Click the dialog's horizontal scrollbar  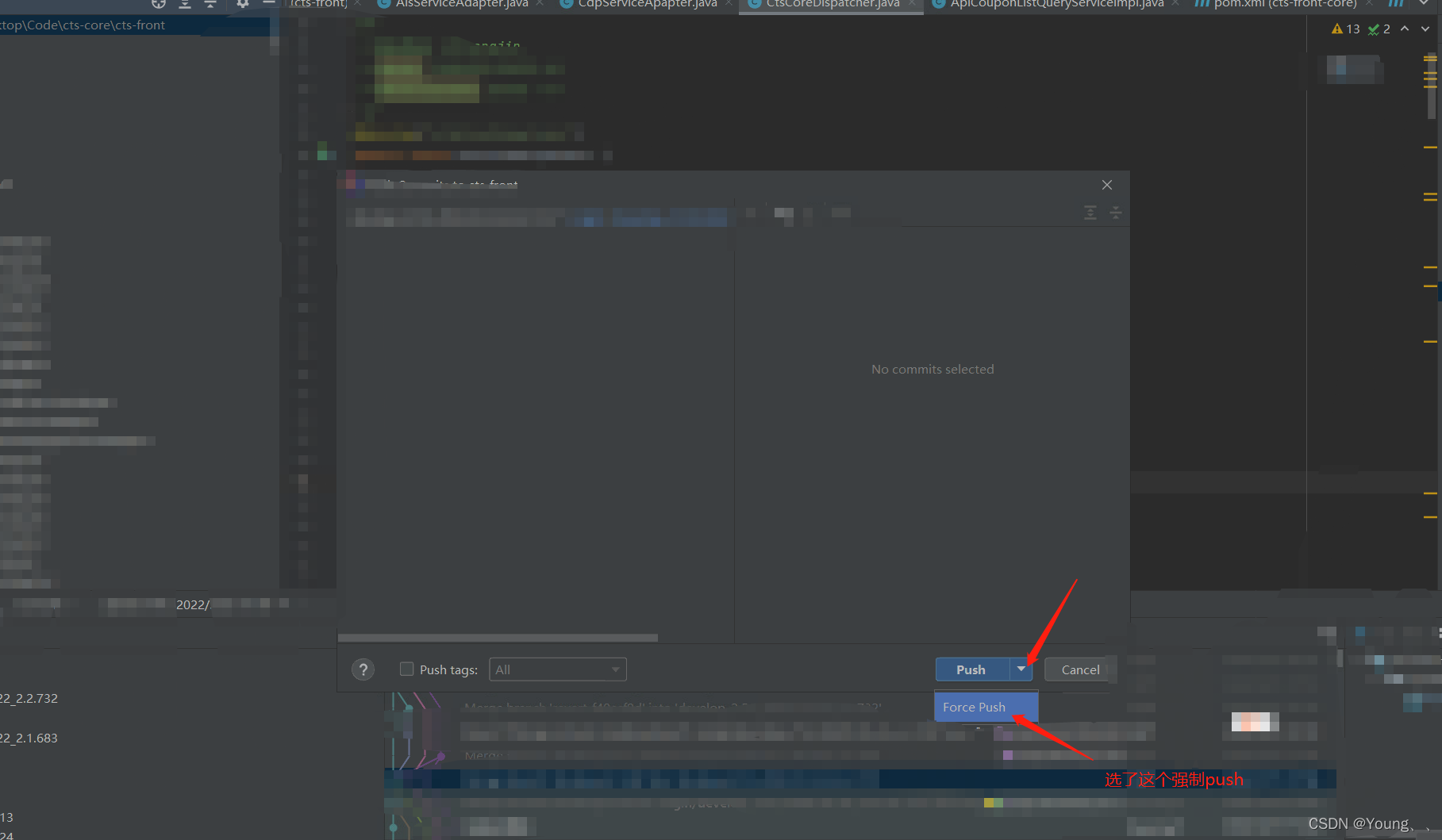click(x=498, y=638)
